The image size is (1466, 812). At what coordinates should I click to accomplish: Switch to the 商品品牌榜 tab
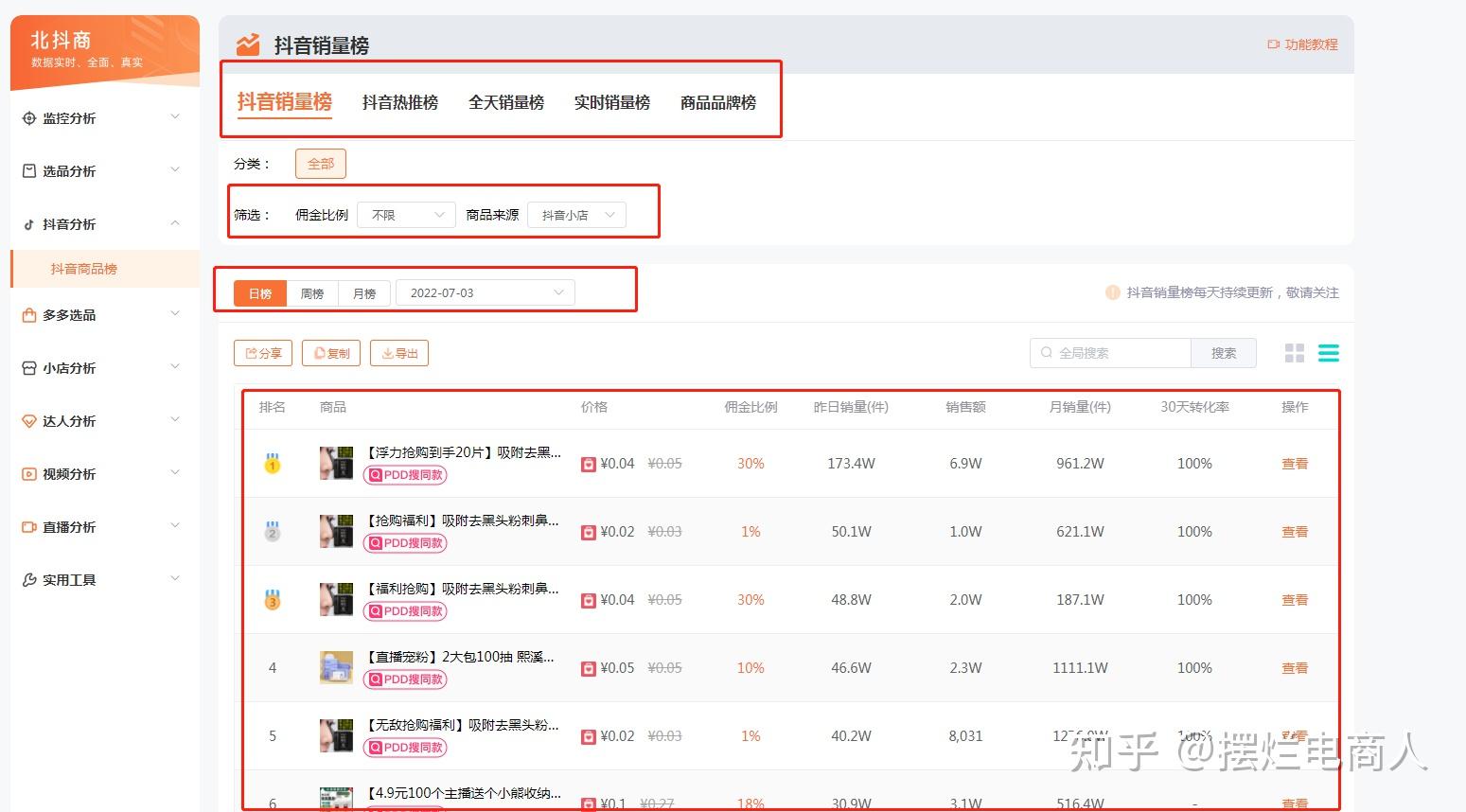click(x=718, y=102)
